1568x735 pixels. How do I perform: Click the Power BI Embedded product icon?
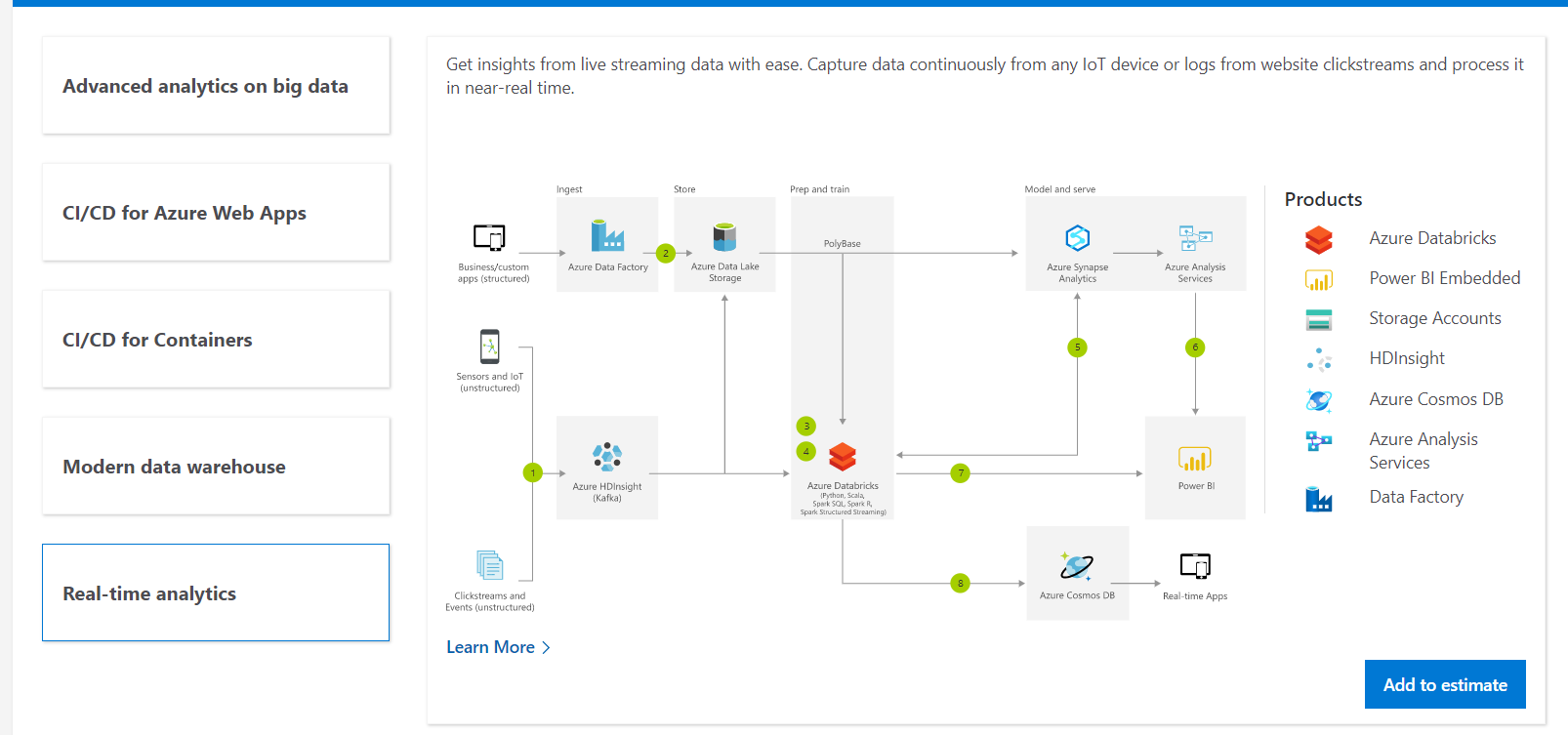tap(1319, 280)
